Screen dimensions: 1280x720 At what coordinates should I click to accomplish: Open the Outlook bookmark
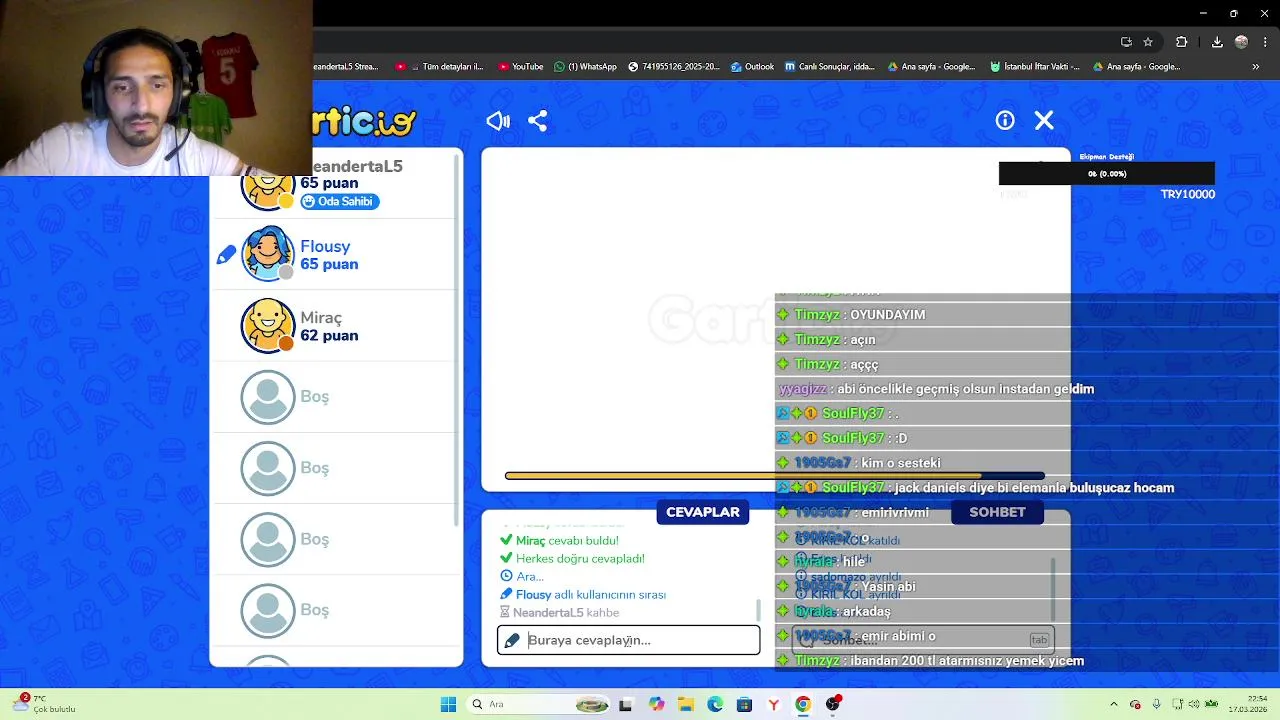(752, 67)
